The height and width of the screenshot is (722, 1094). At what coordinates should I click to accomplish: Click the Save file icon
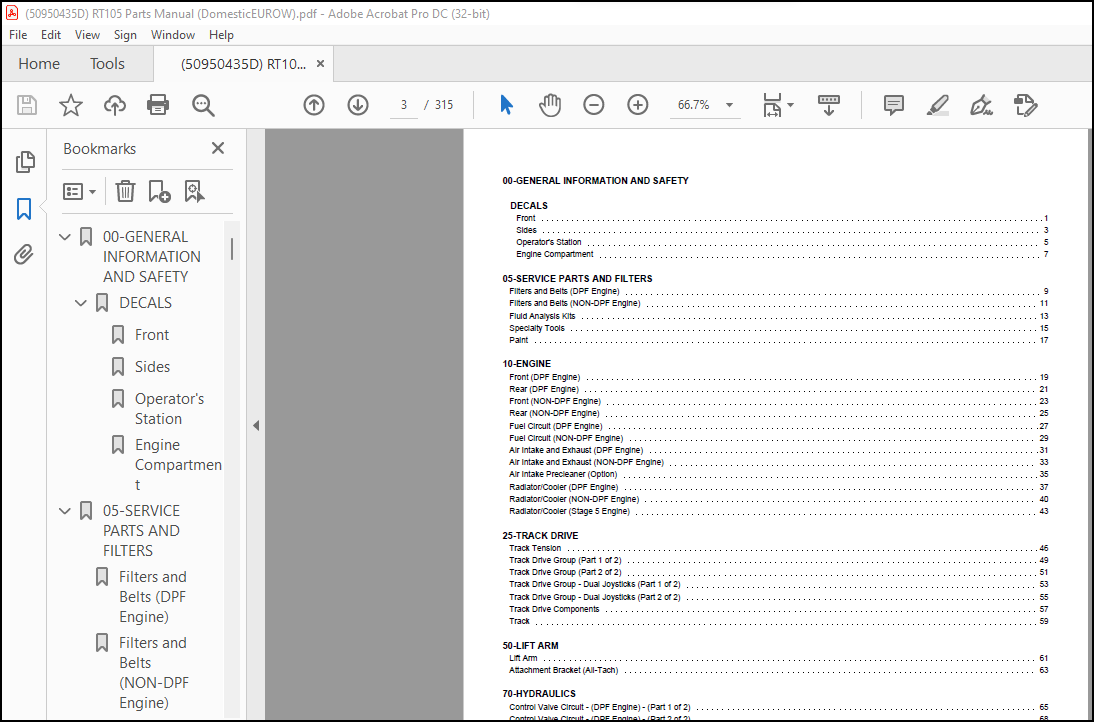[27, 105]
